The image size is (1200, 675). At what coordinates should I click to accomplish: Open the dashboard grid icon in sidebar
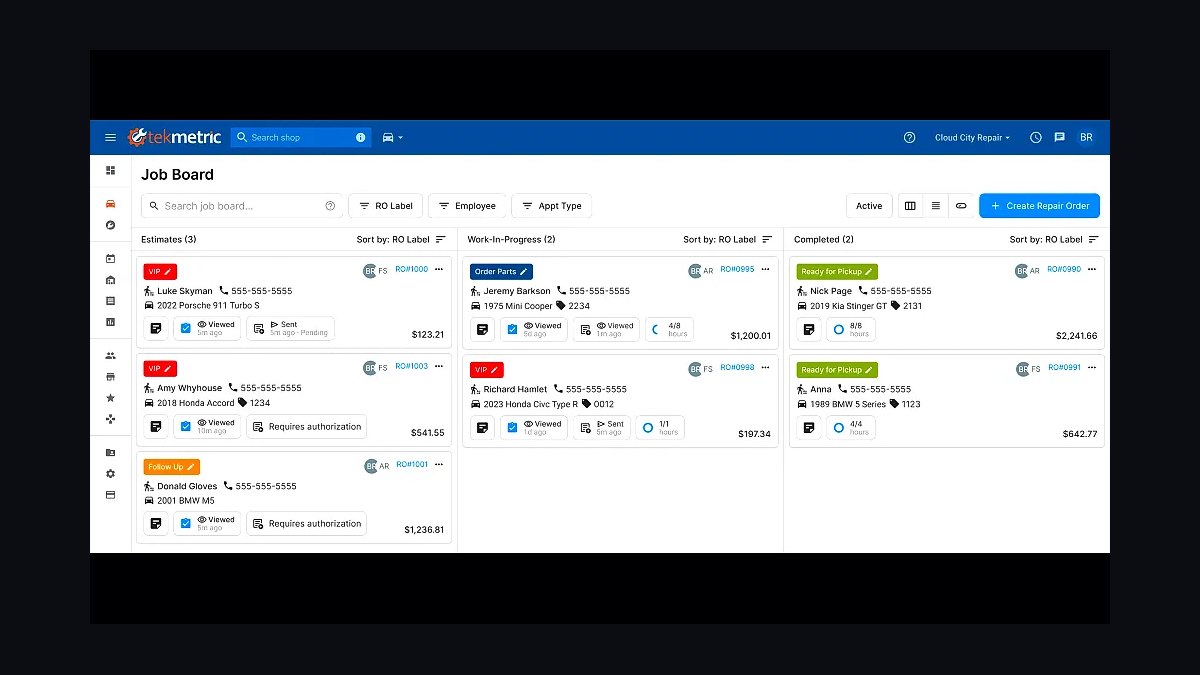coord(110,171)
